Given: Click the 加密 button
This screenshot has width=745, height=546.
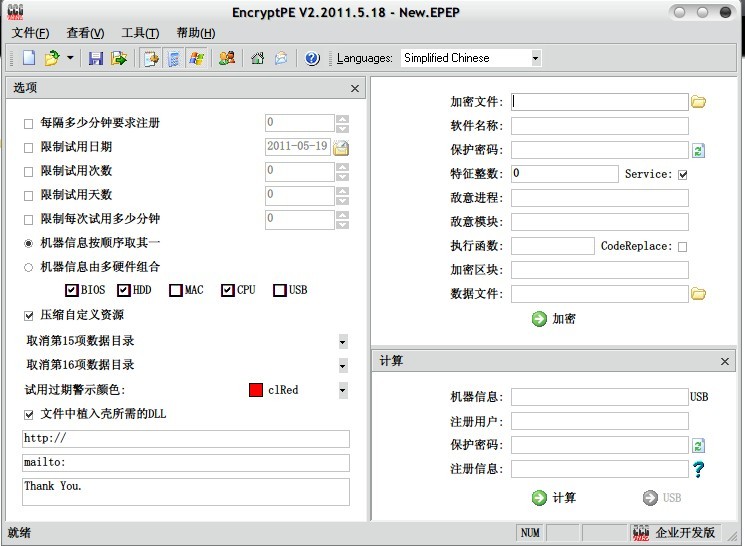Looking at the screenshot, I should [554, 319].
